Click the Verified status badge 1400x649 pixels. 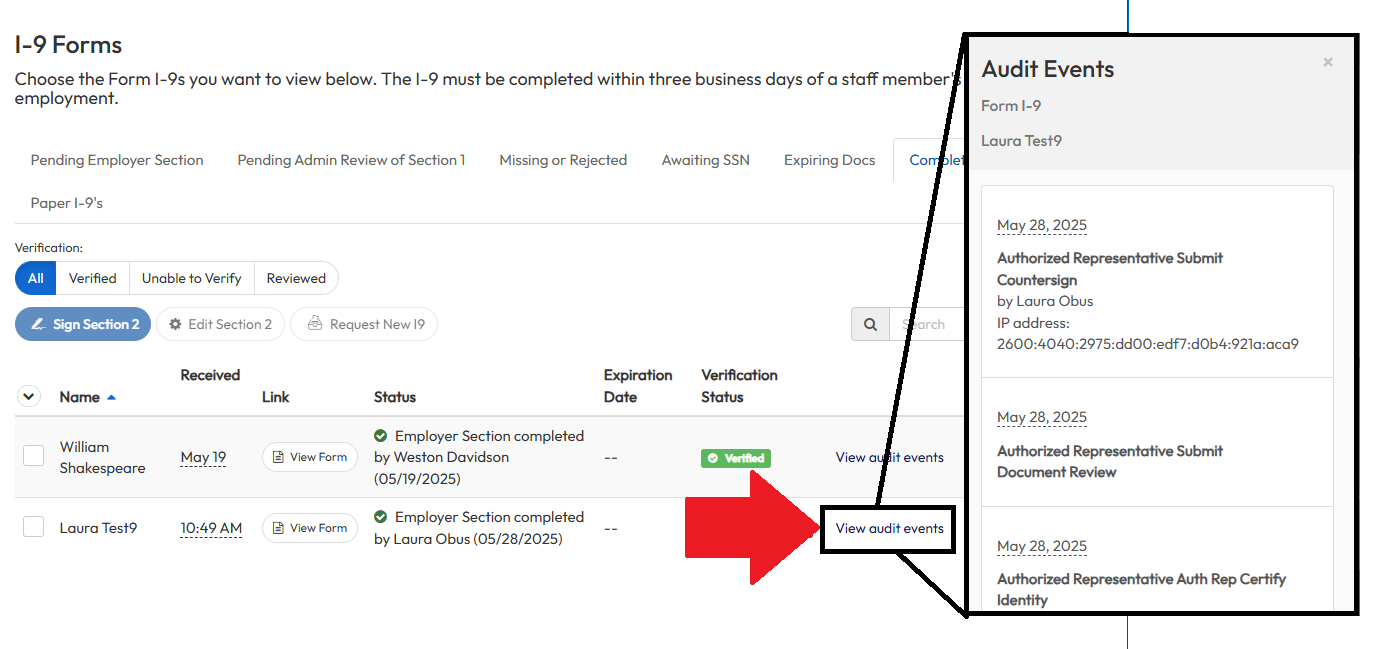(x=735, y=458)
